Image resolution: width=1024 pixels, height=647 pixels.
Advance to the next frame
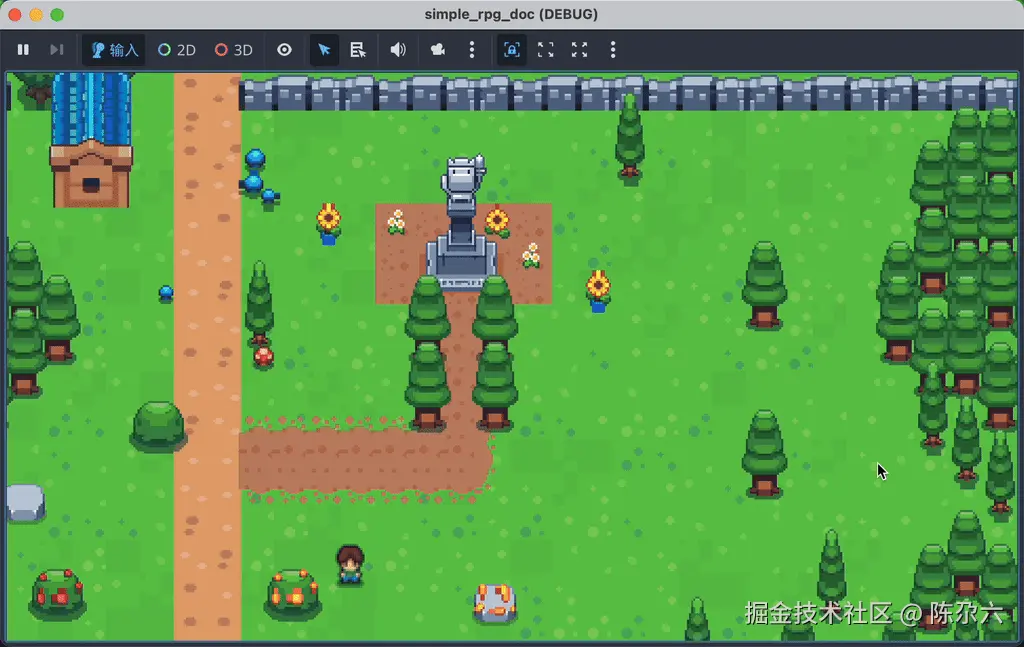pyautogui.click(x=57, y=50)
